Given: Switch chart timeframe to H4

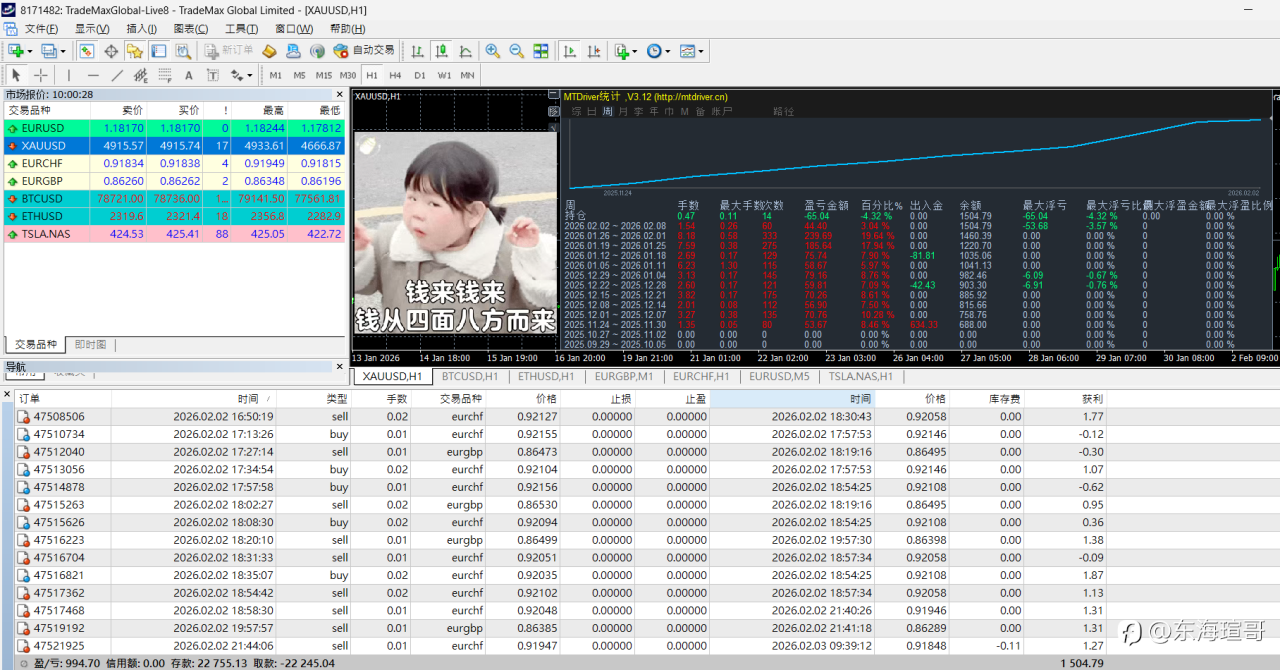Looking at the screenshot, I should (x=396, y=75).
